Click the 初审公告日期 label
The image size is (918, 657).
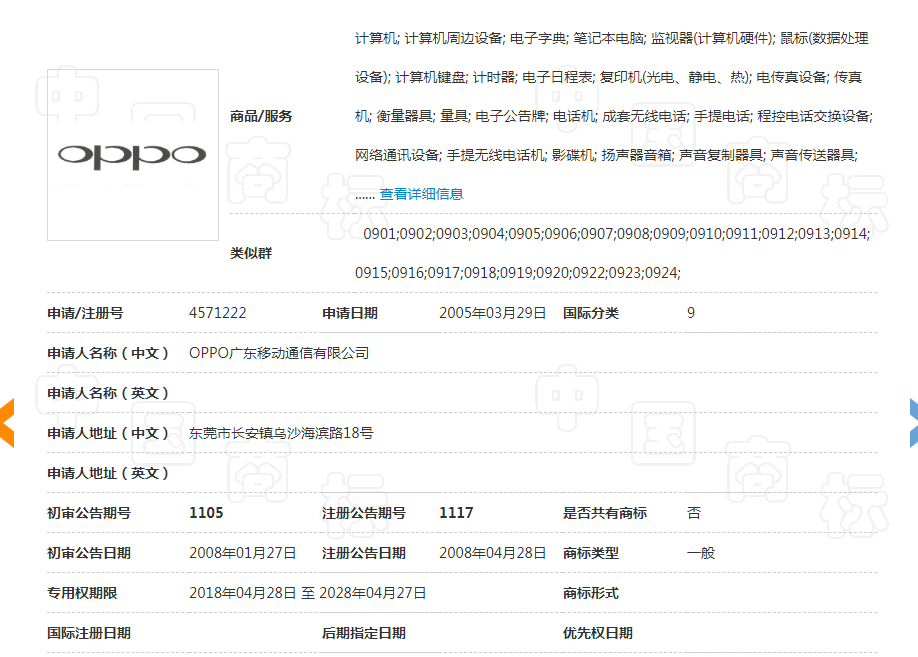(x=89, y=553)
